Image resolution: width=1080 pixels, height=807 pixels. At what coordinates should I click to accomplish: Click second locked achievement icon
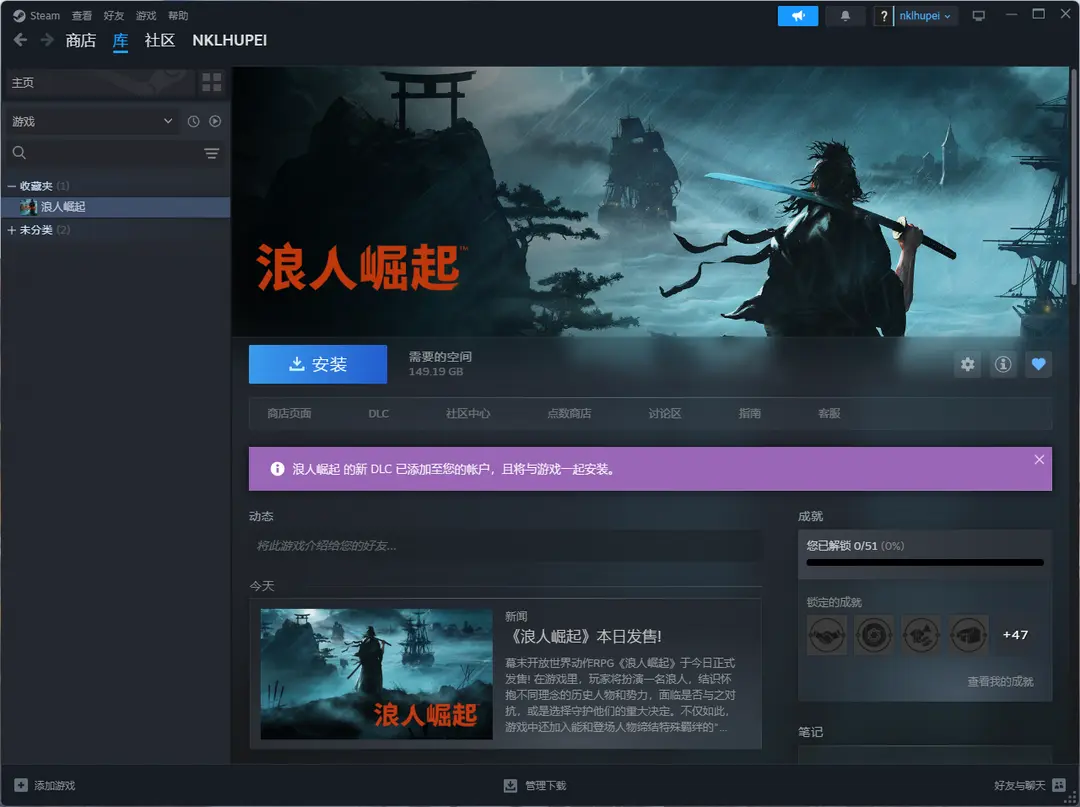tap(874, 635)
